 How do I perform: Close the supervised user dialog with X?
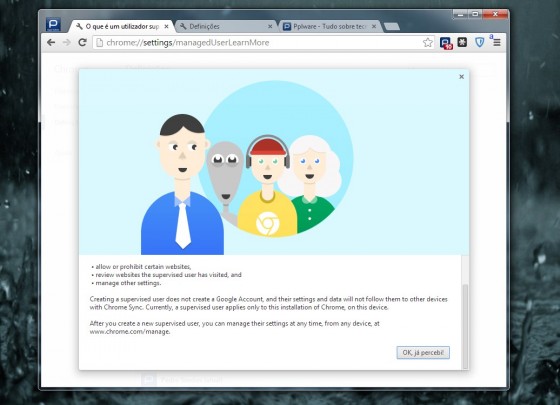pos(461,76)
